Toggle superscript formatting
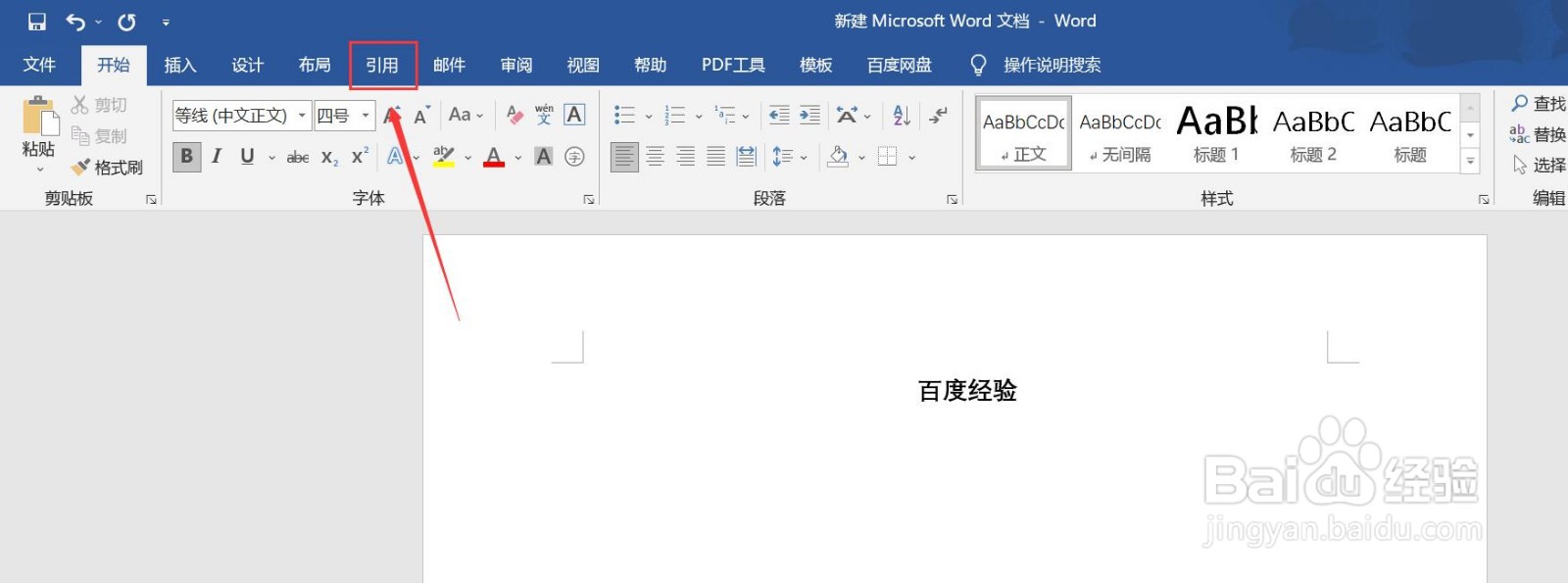 pos(360,156)
